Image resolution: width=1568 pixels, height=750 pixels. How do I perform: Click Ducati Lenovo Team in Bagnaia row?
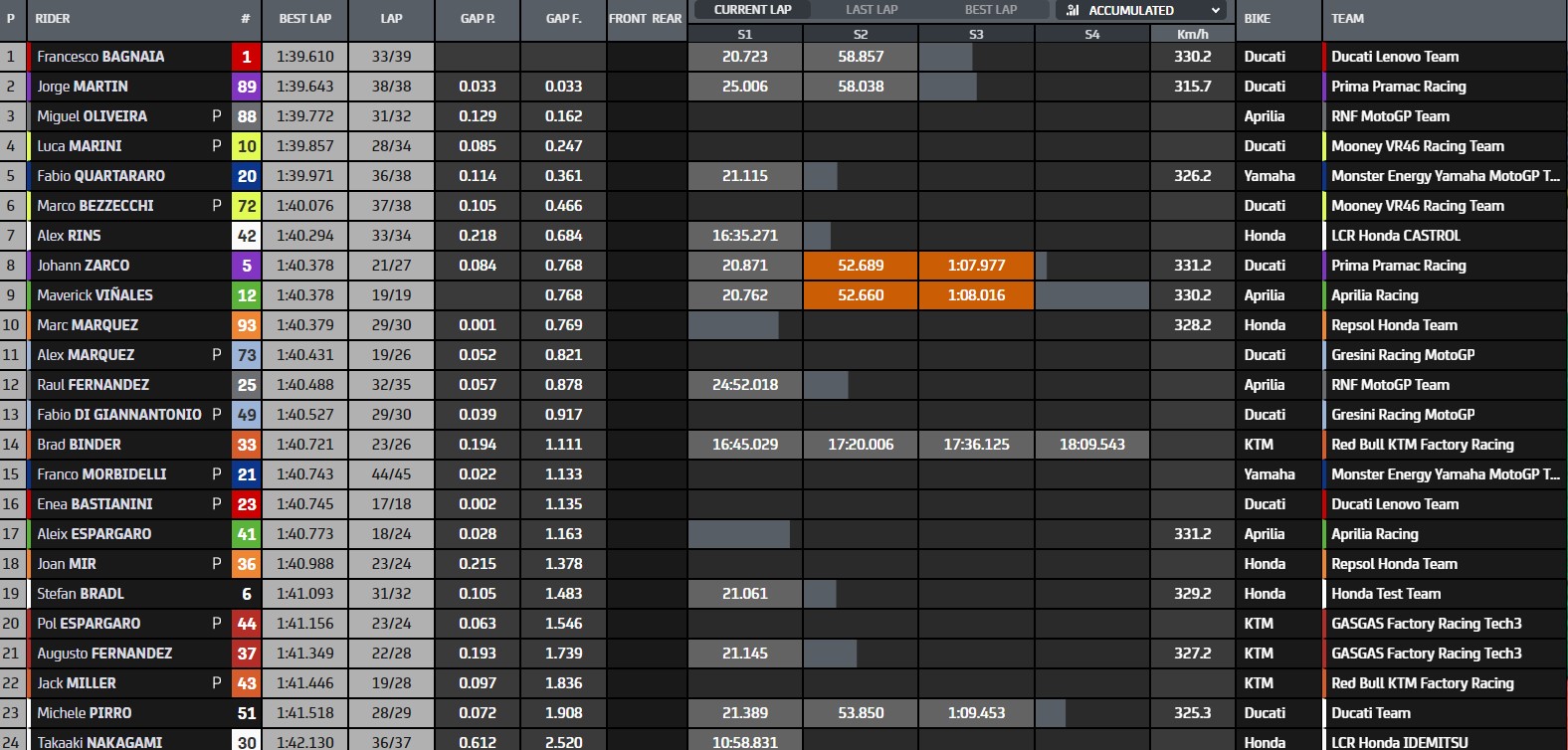[1395, 57]
